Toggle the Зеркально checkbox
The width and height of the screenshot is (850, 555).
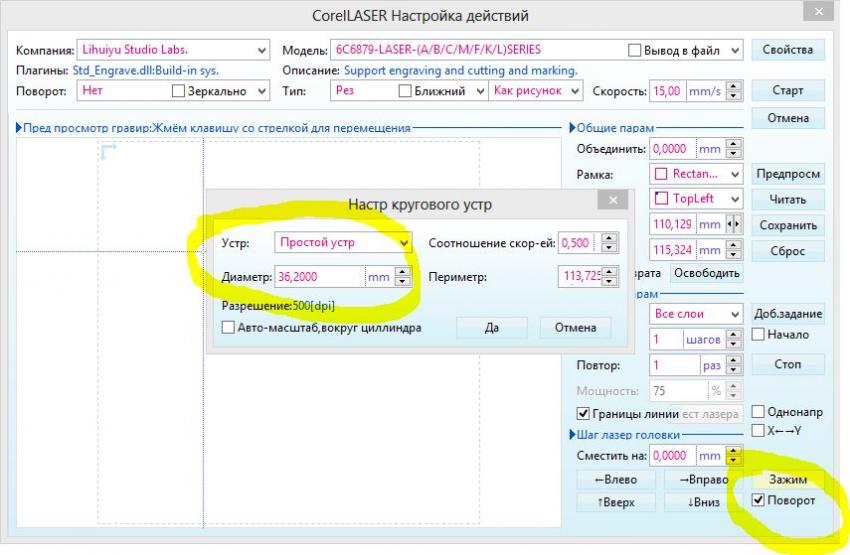(180, 91)
